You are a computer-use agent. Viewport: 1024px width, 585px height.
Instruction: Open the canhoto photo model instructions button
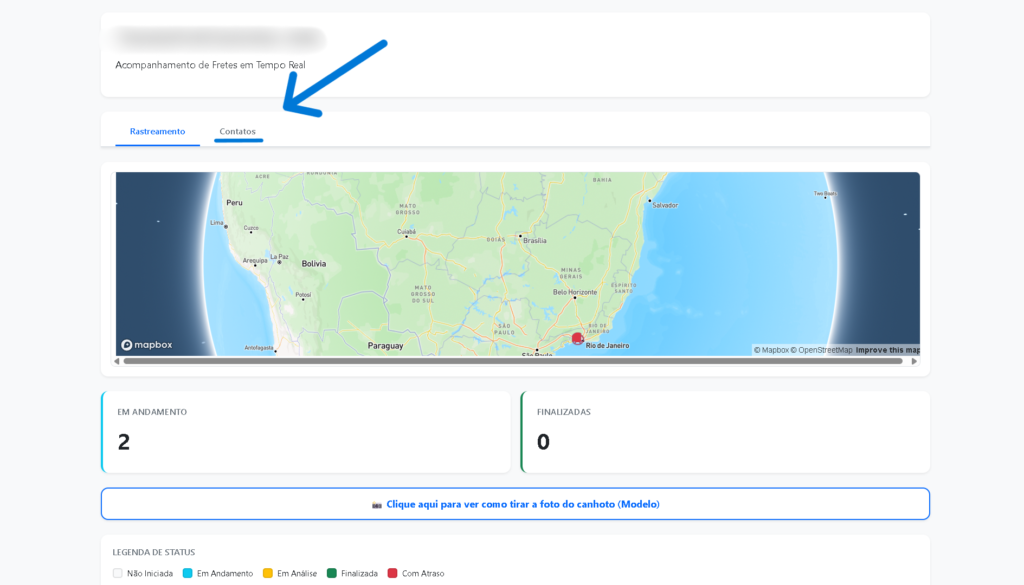coord(515,504)
